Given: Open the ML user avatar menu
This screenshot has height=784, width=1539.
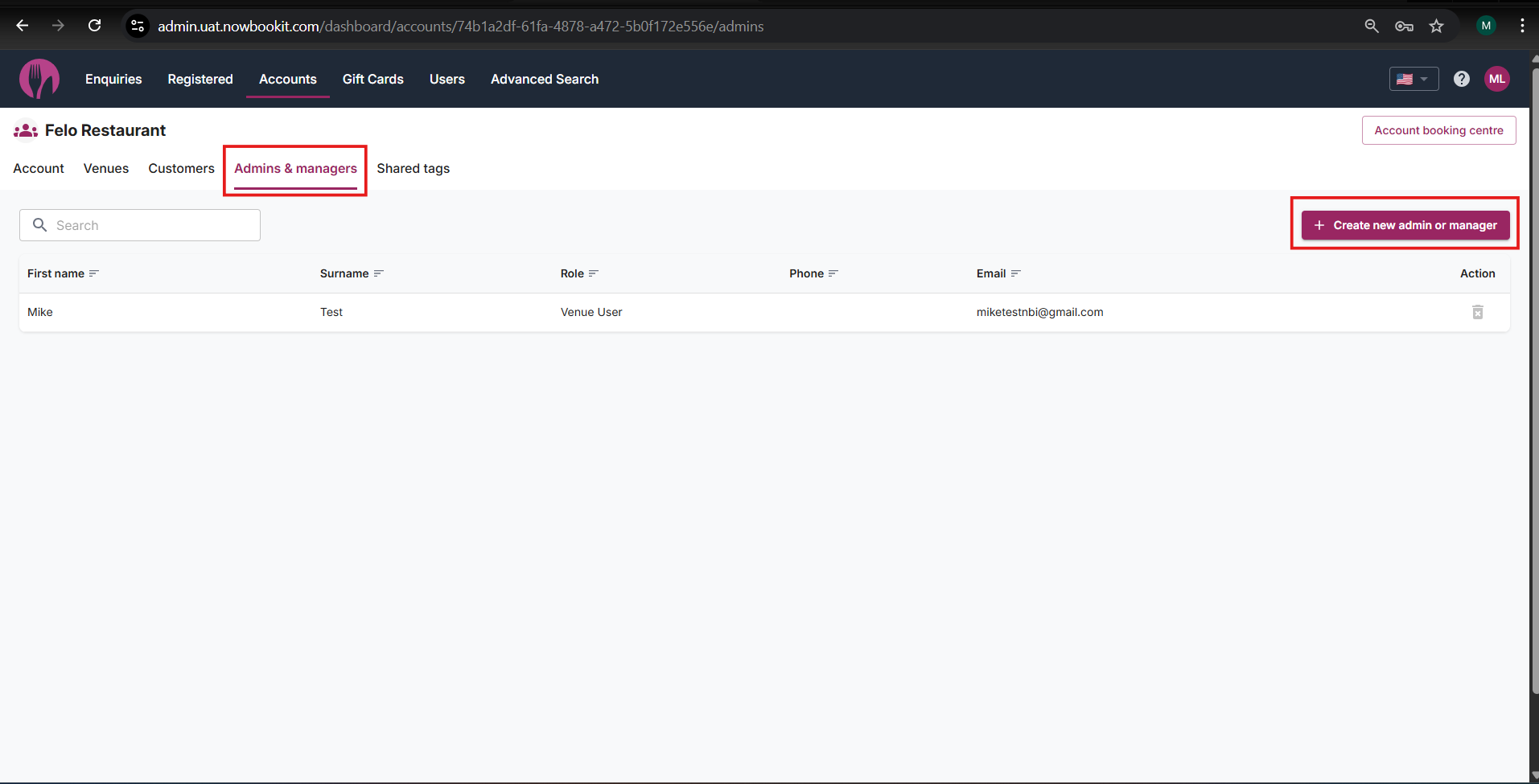Looking at the screenshot, I should [1496, 79].
